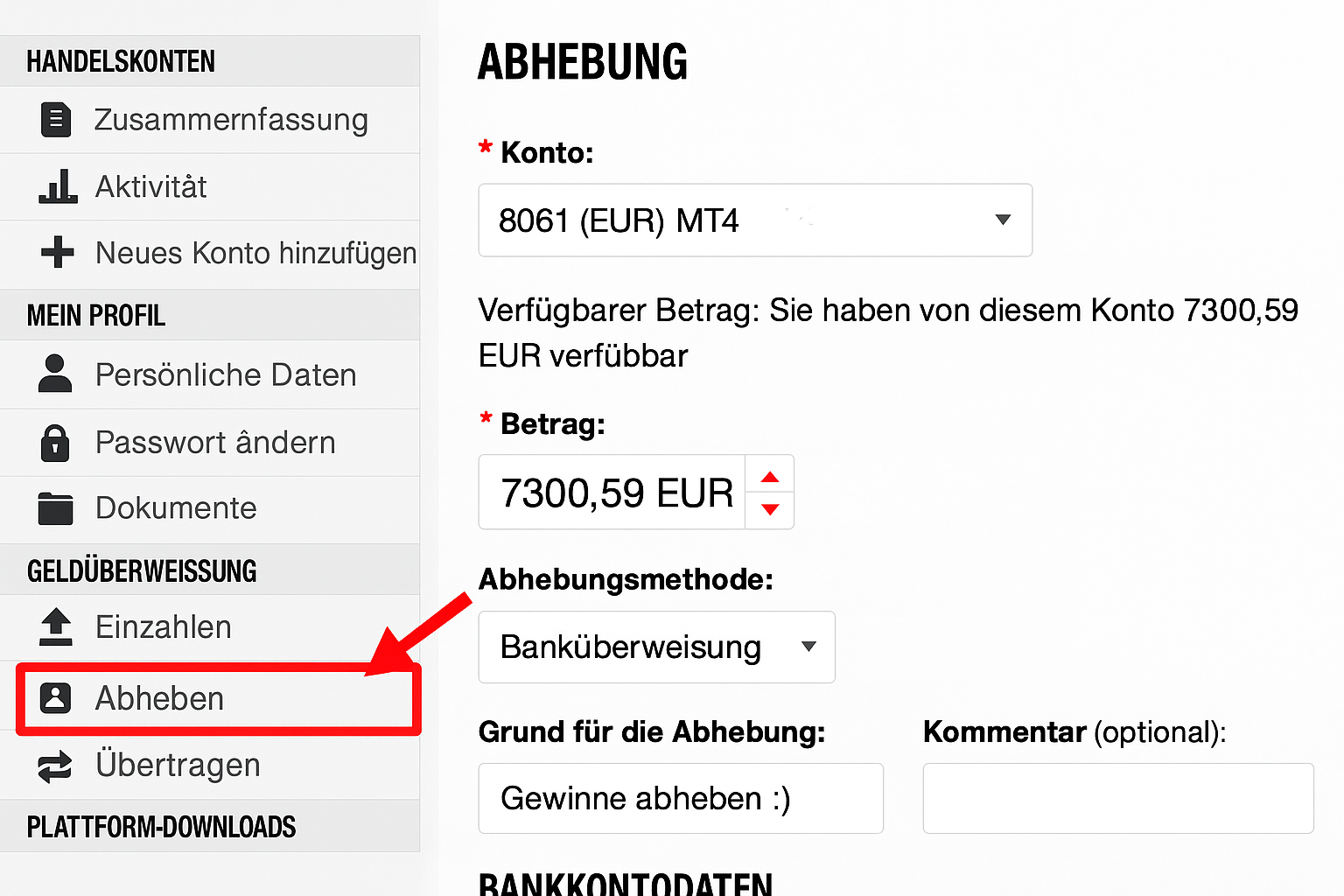
Task: Select the Abheben menu entry
Action: click(x=159, y=698)
